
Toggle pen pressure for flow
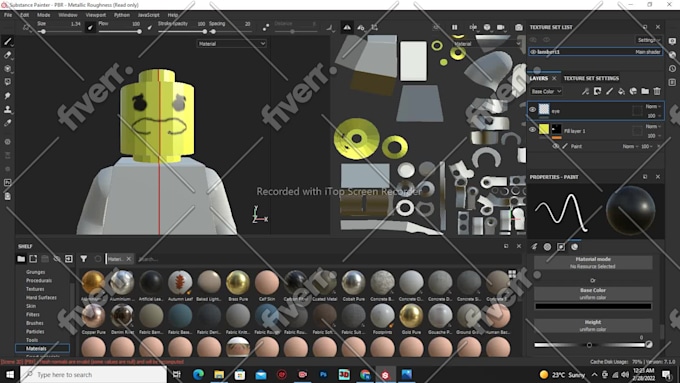point(149,28)
